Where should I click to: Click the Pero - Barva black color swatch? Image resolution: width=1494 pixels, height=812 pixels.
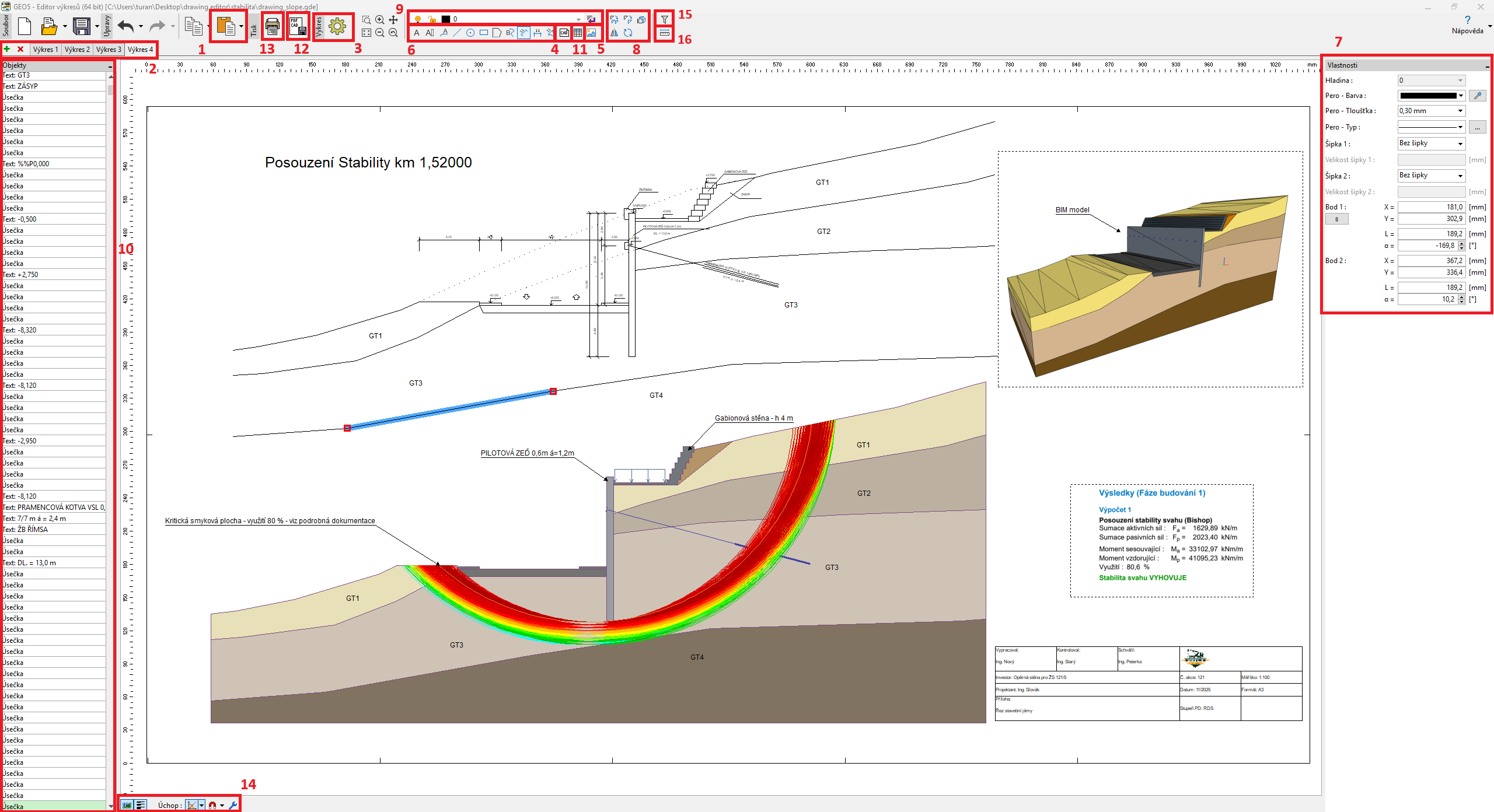point(1428,96)
